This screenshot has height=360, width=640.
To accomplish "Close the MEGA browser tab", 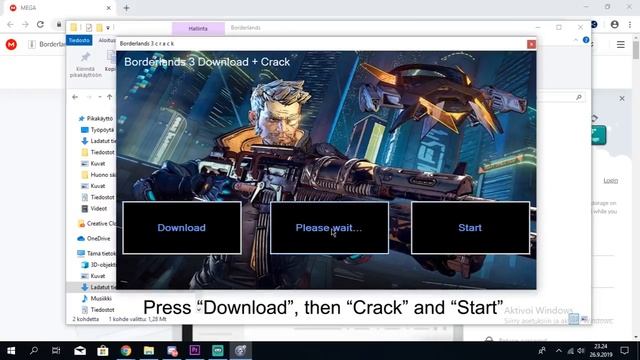I will click(x=109, y=8).
